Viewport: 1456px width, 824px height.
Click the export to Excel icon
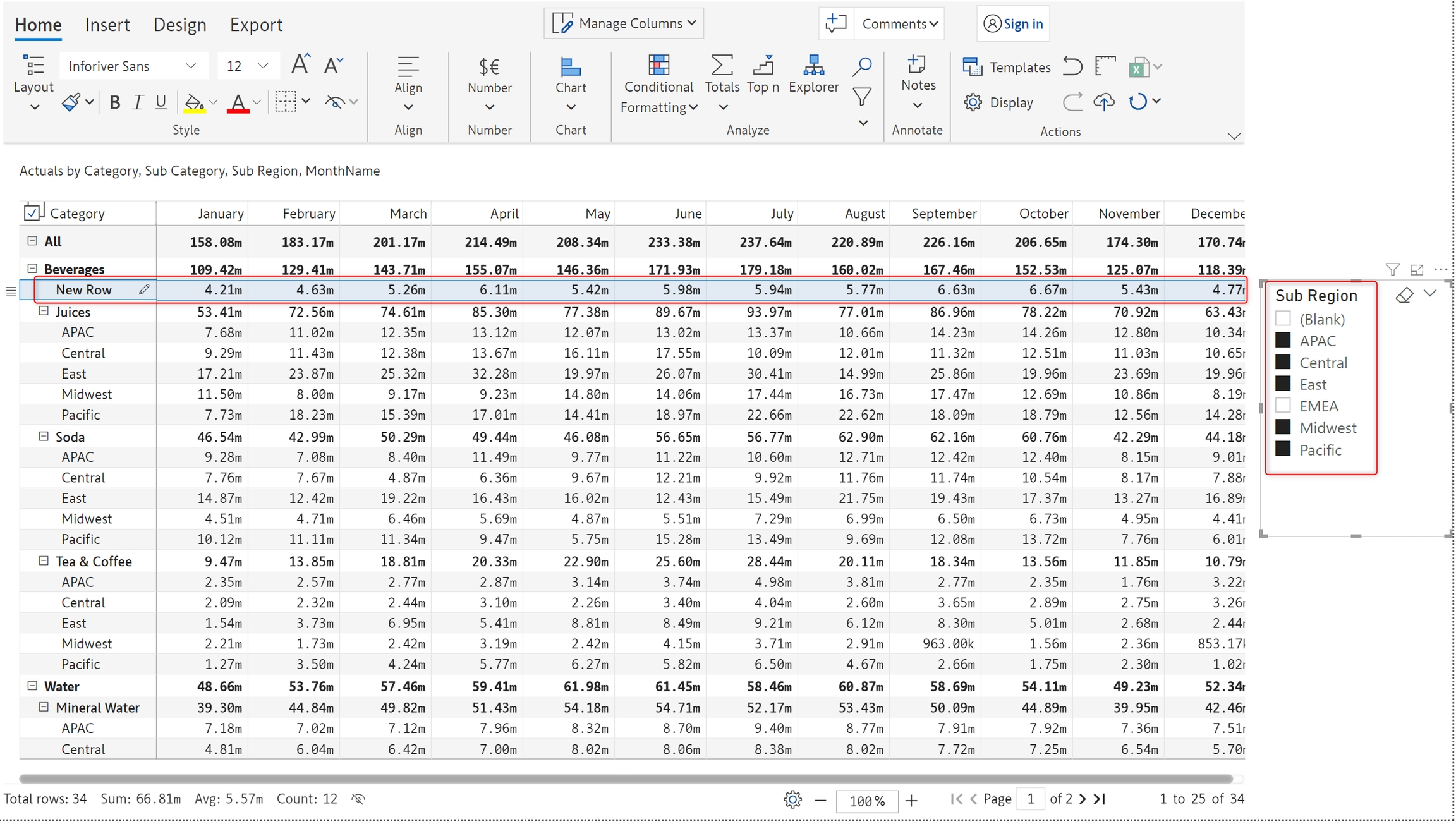pos(1138,67)
